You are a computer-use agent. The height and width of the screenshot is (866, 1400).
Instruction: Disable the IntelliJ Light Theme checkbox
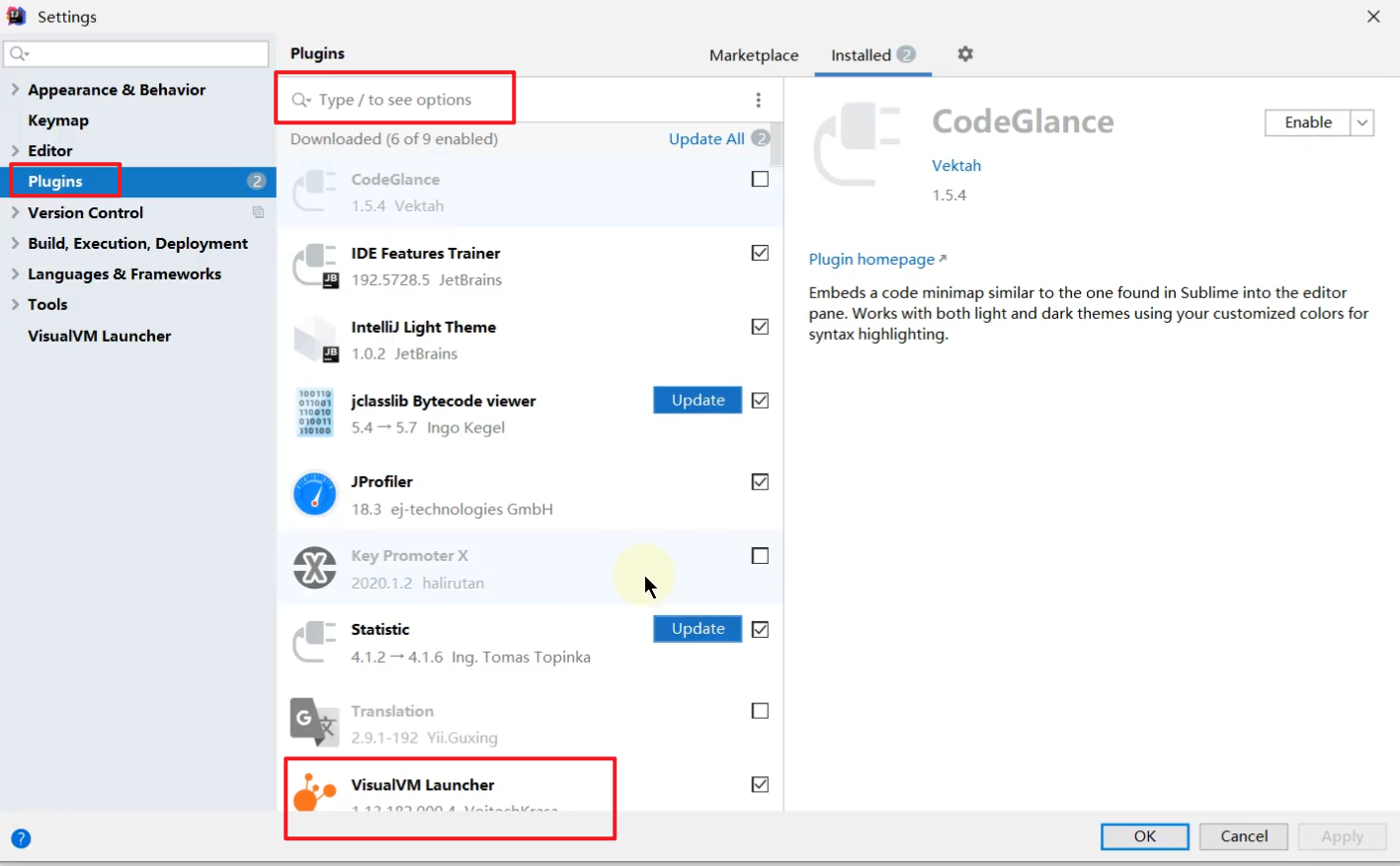pos(760,327)
